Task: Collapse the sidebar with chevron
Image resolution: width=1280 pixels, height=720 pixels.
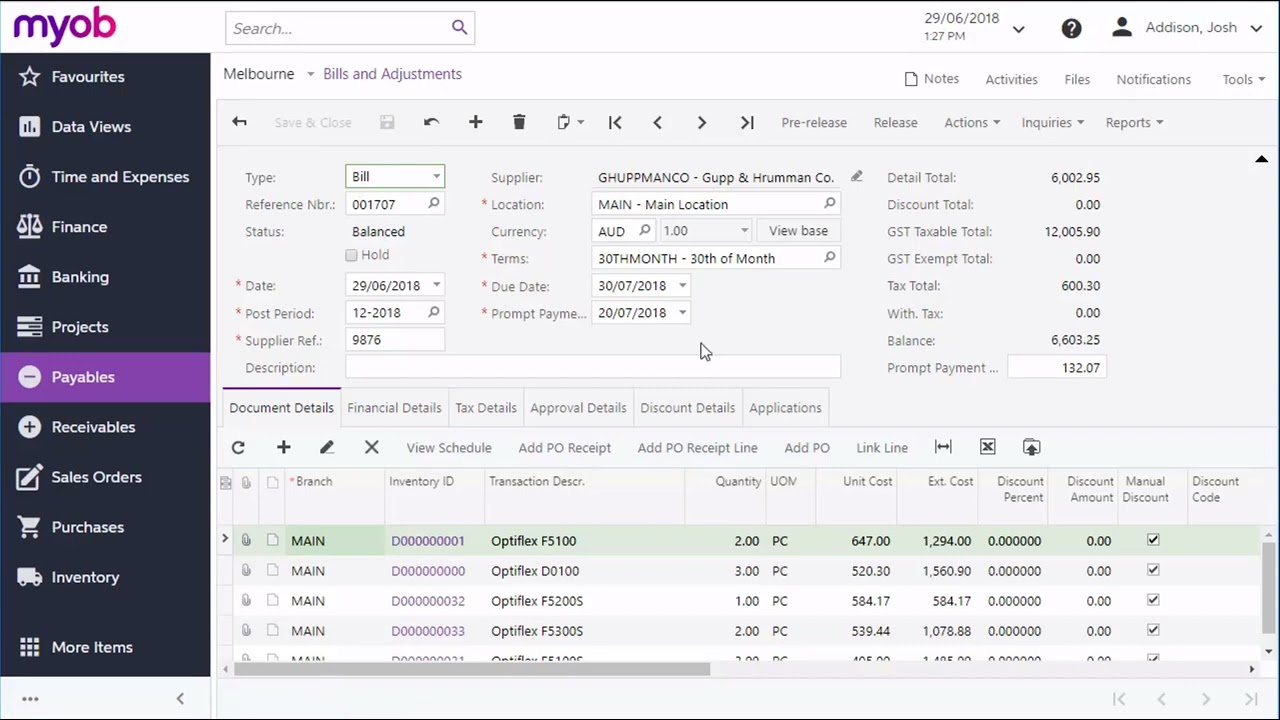Action: tap(180, 699)
